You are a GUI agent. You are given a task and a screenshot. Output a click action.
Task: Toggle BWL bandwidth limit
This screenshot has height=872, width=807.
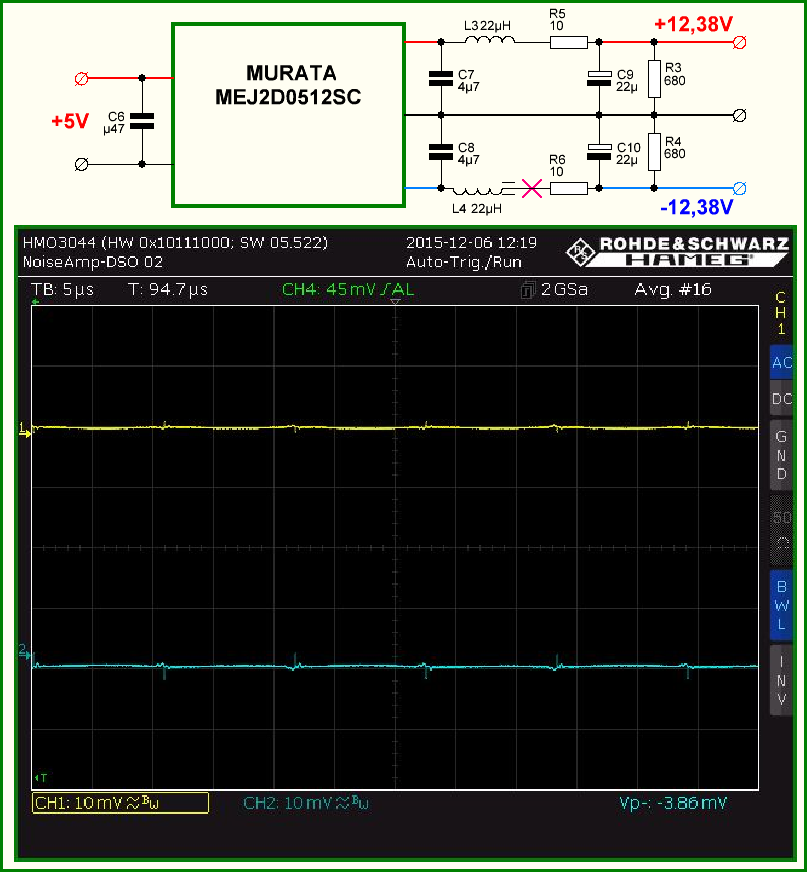tap(781, 605)
